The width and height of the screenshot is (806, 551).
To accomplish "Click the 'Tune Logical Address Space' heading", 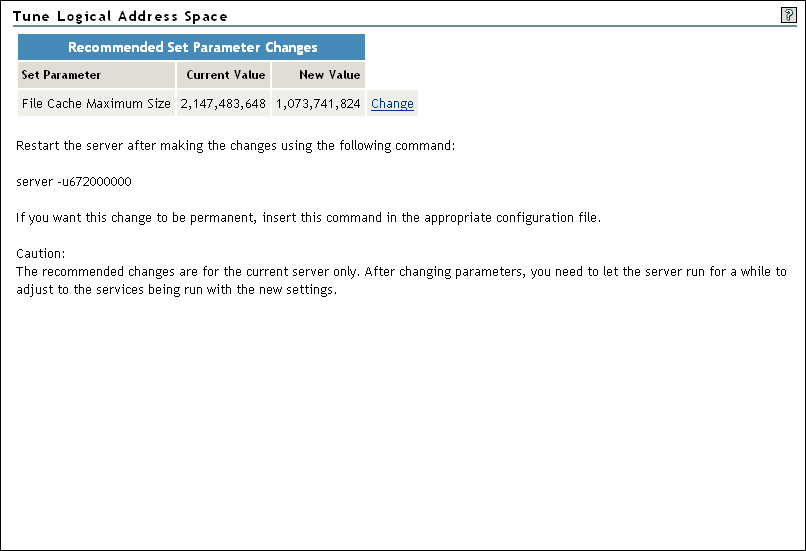I will pos(120,16).
